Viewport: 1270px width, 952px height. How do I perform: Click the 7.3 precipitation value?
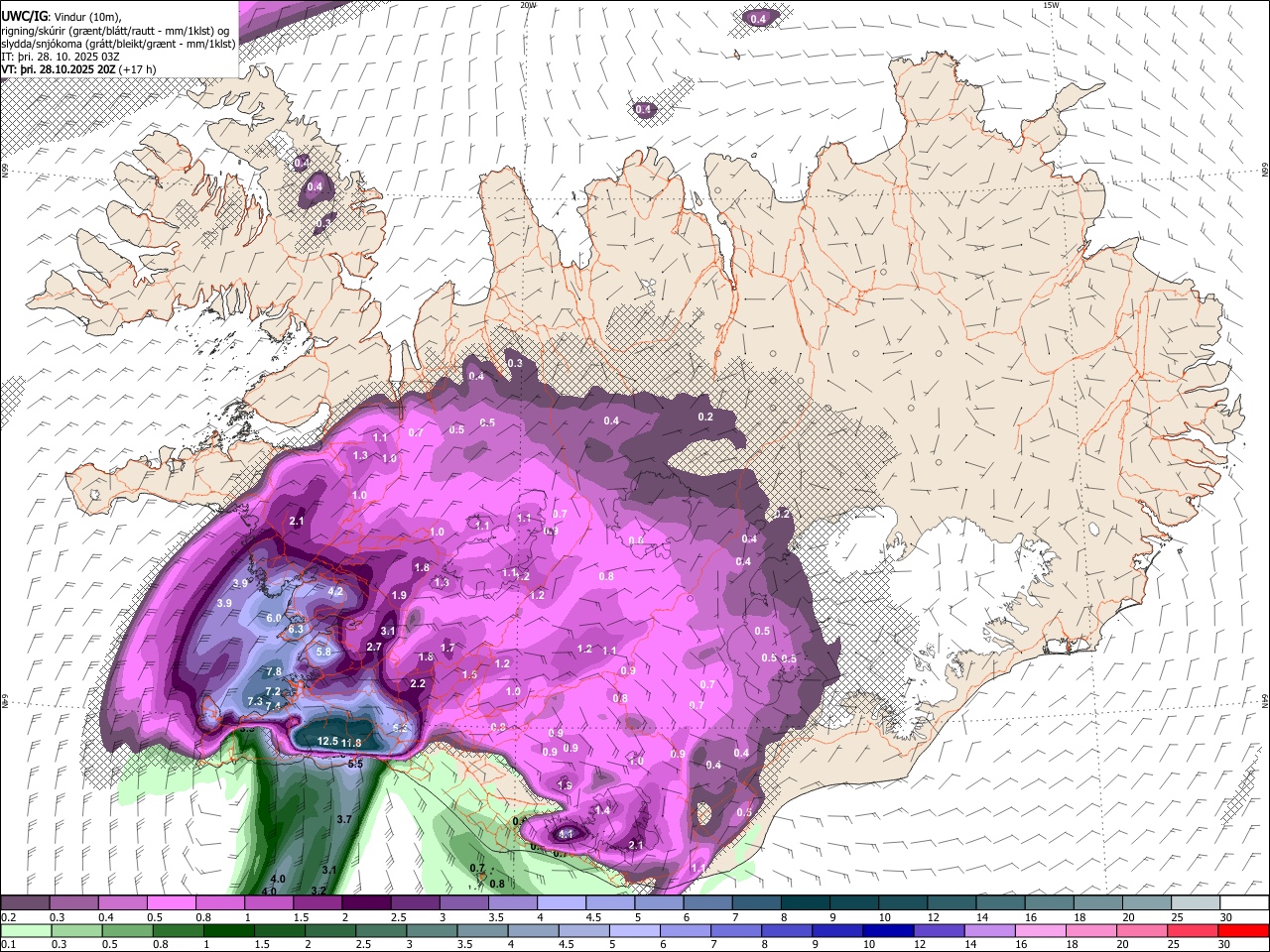(x=255, y=701)
